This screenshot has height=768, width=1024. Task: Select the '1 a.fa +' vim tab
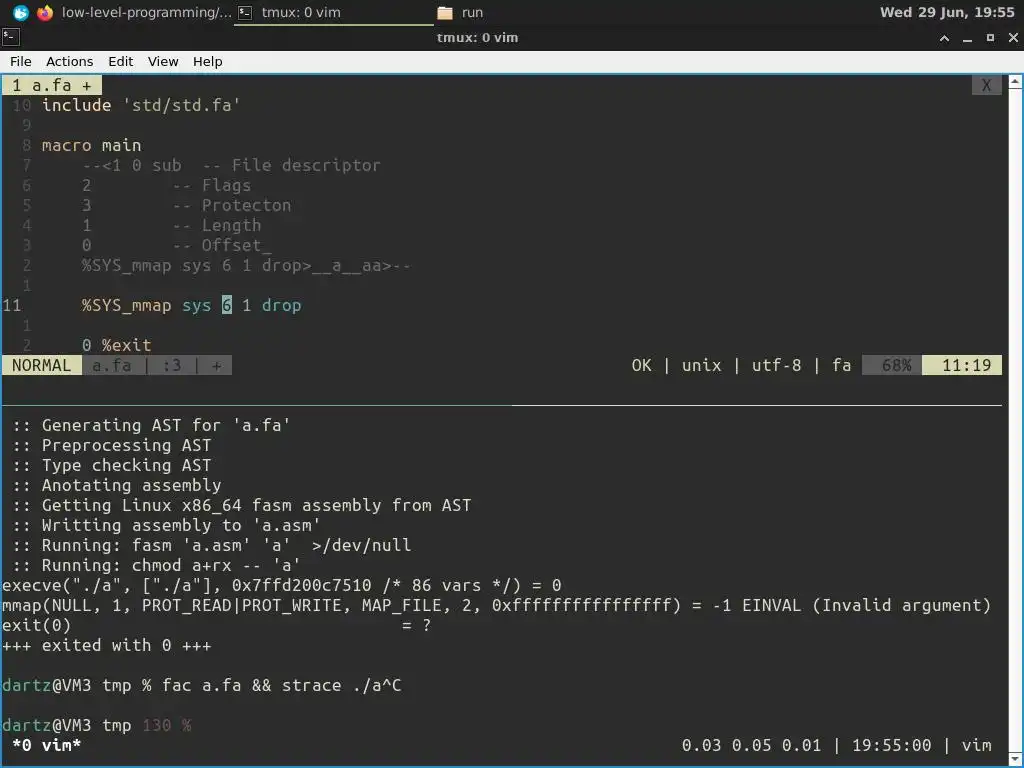coord(52,85)
